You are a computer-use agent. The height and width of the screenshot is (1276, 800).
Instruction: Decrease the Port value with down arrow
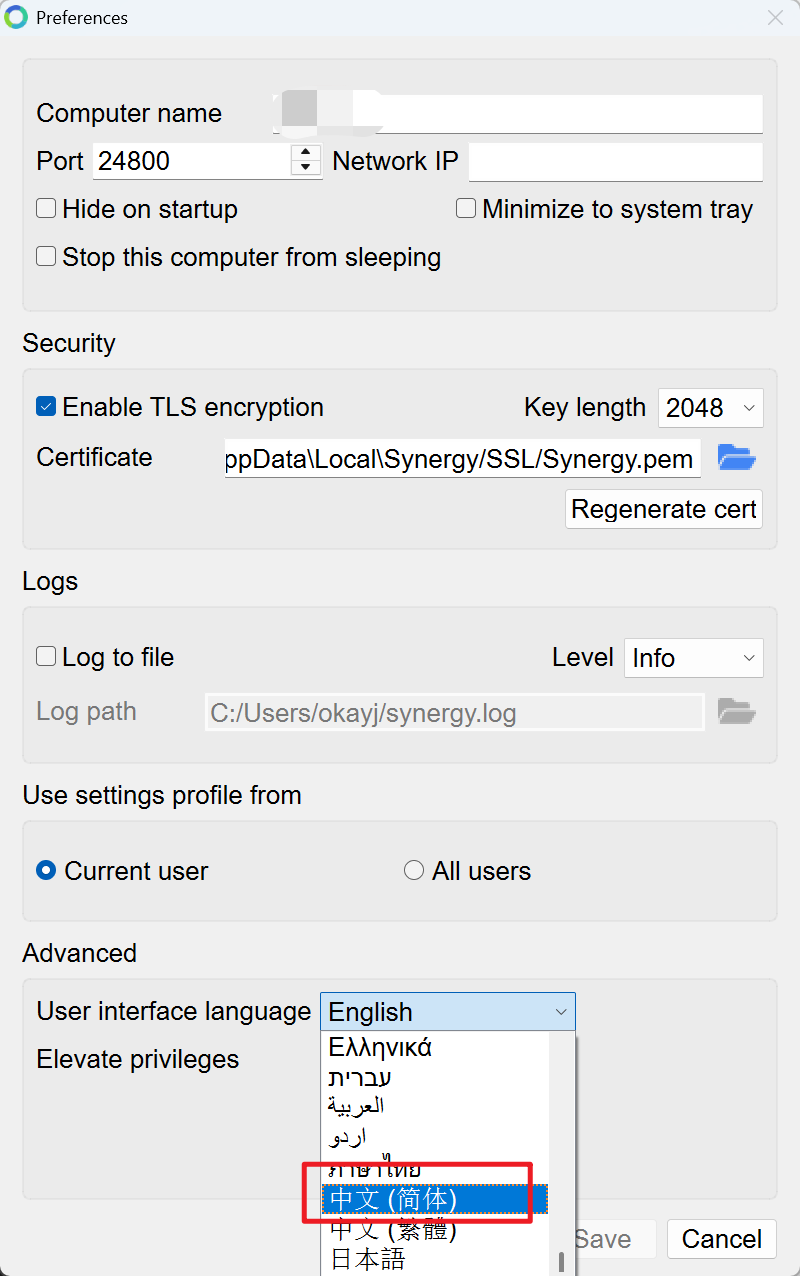pos(306,168)
